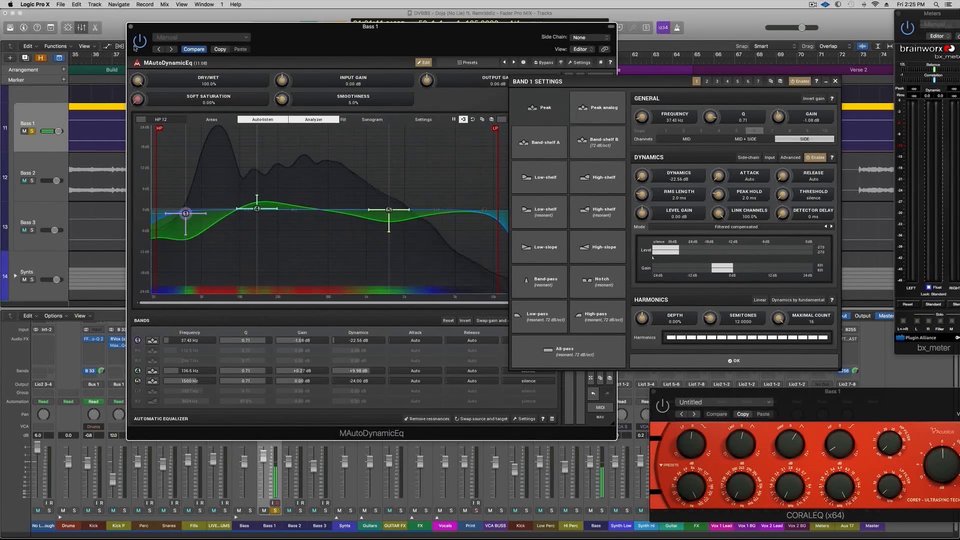Select the Low-slope filter type
The image size is (960, 540).
(x=539, y=247)
